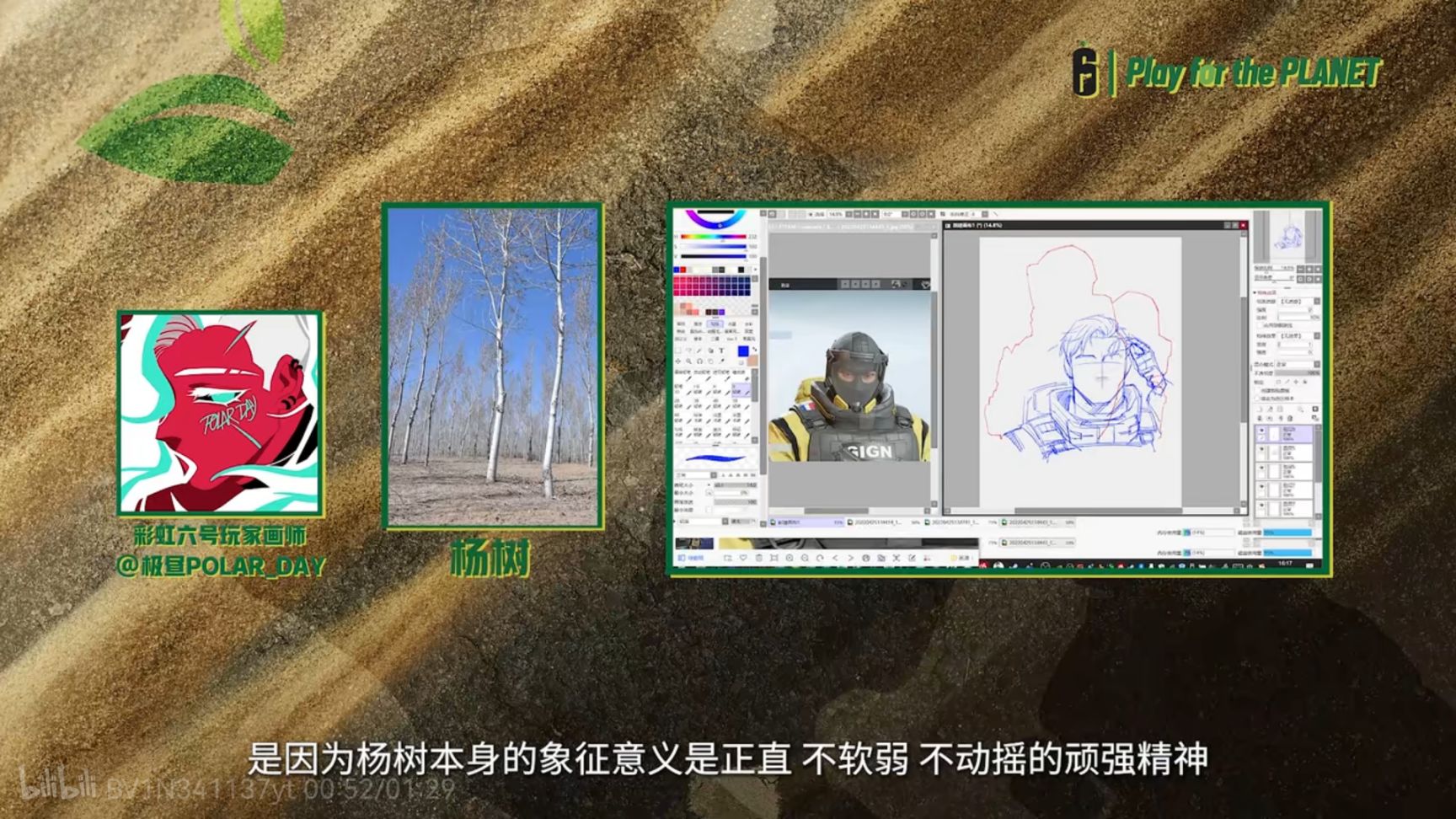Select the eyedropper color picker tool
Viewport: 1456px width, 819px height.
722,361
